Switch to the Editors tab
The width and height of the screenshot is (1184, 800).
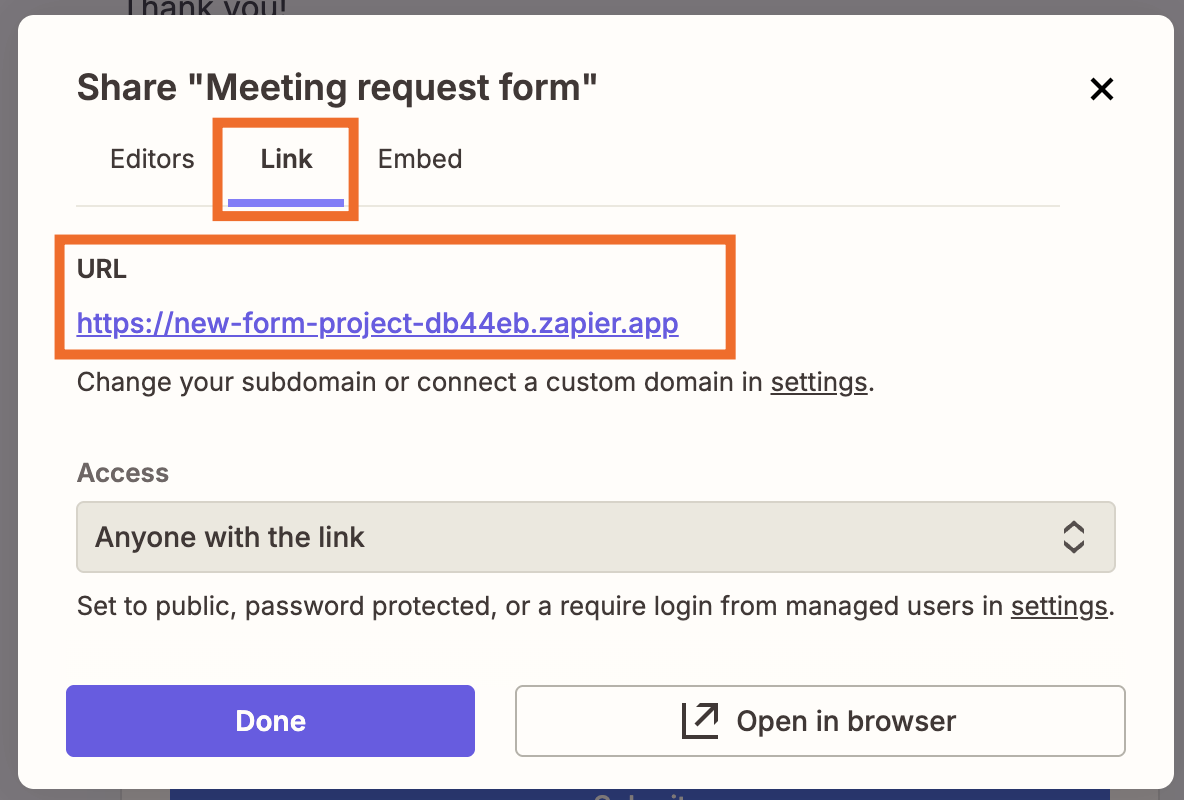click(x=152, y=158)
